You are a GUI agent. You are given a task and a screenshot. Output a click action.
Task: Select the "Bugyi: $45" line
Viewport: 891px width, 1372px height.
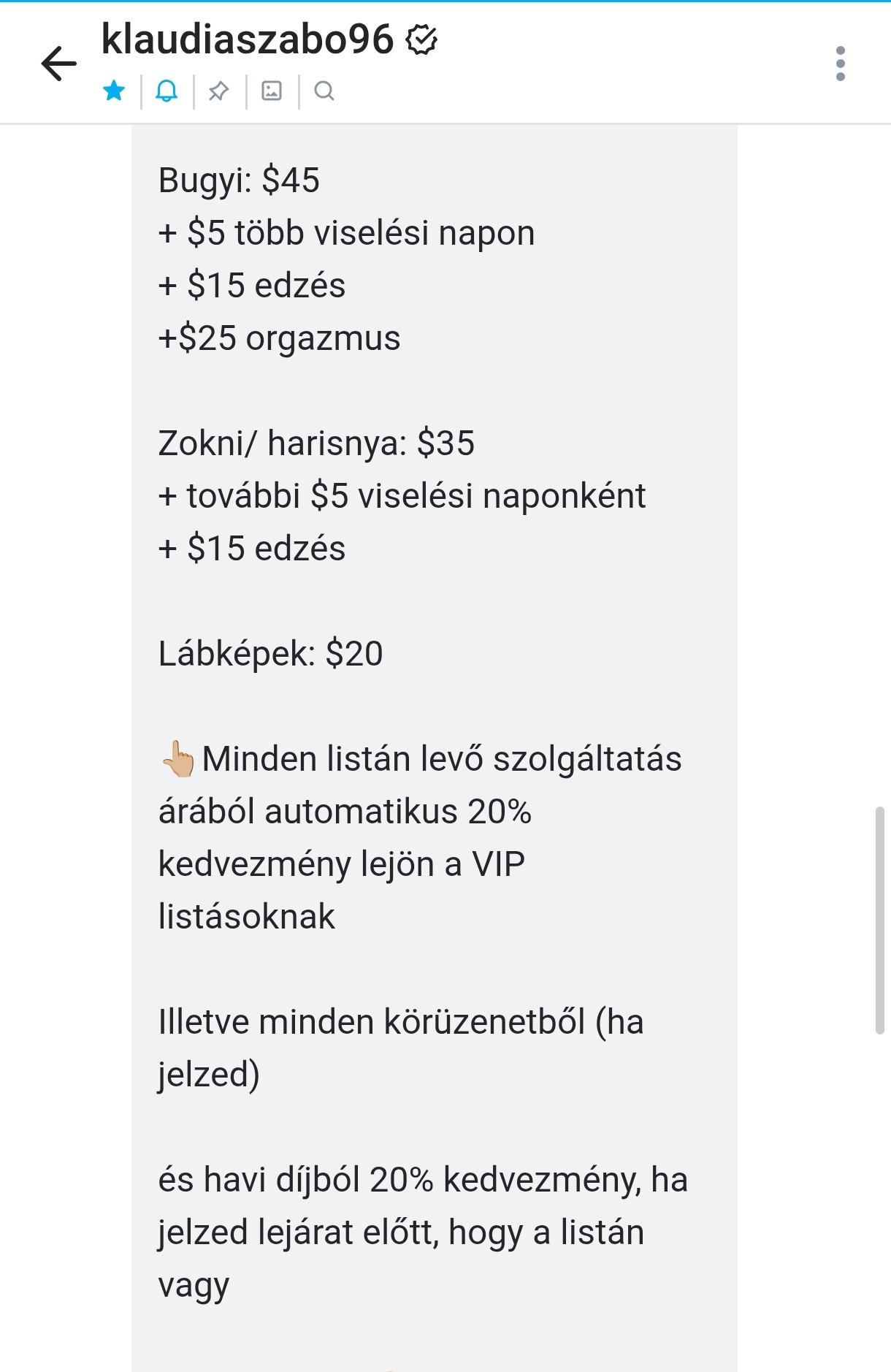pos(239,180)
